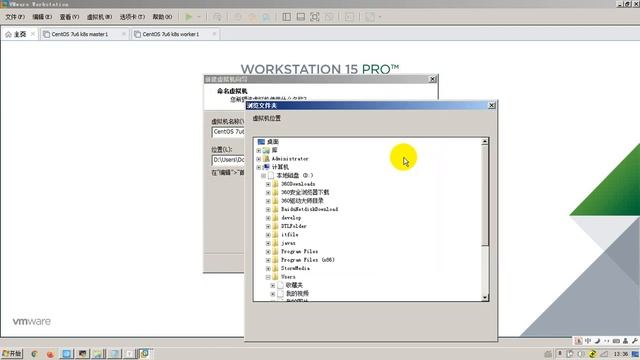Select the 我的视频 my videos folder

[x=297, y=294]
